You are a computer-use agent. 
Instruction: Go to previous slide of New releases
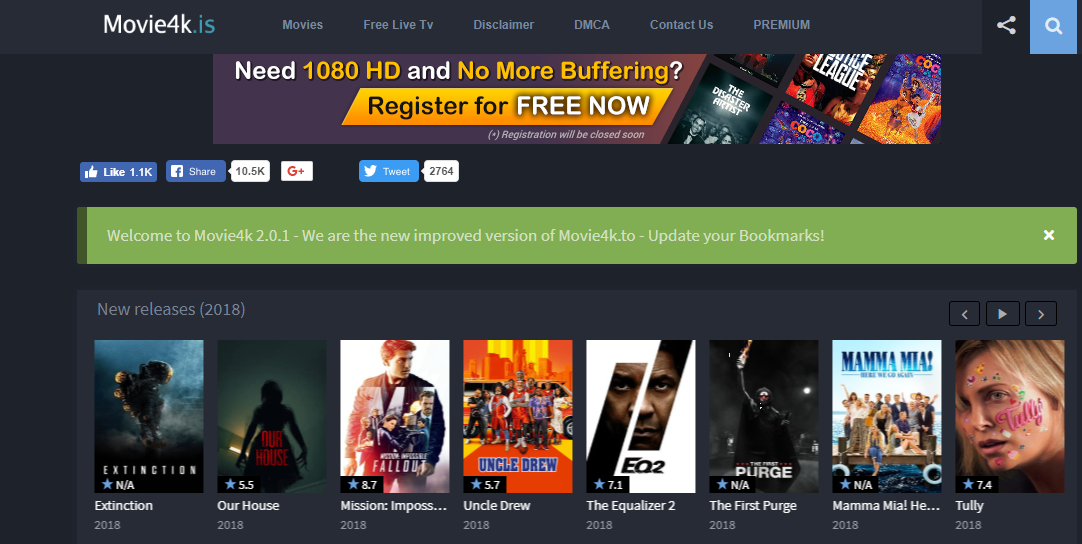pos(964,314)
